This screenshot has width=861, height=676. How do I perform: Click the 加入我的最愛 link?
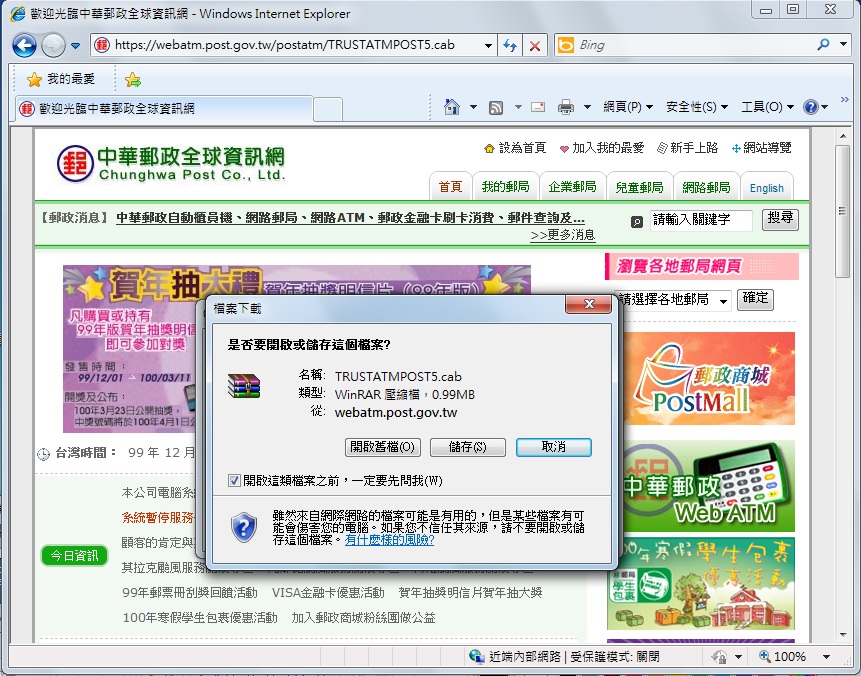602,148
